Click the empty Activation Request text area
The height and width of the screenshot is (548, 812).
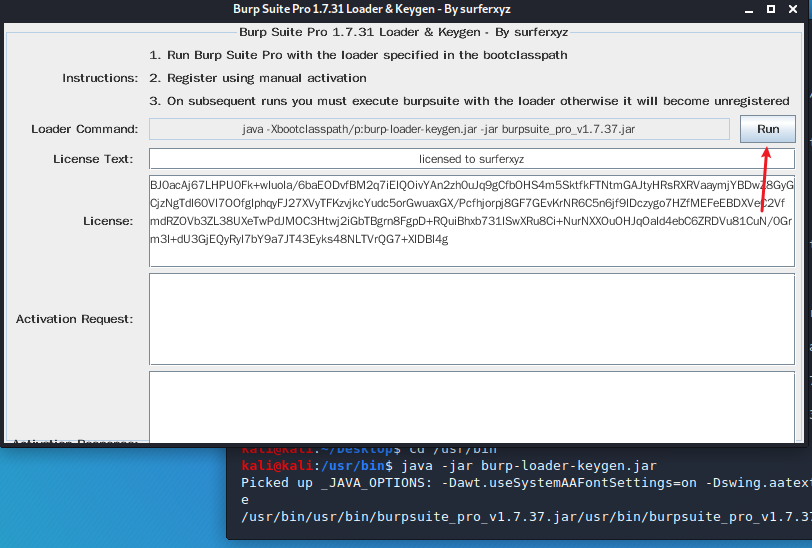click(472, 319)
